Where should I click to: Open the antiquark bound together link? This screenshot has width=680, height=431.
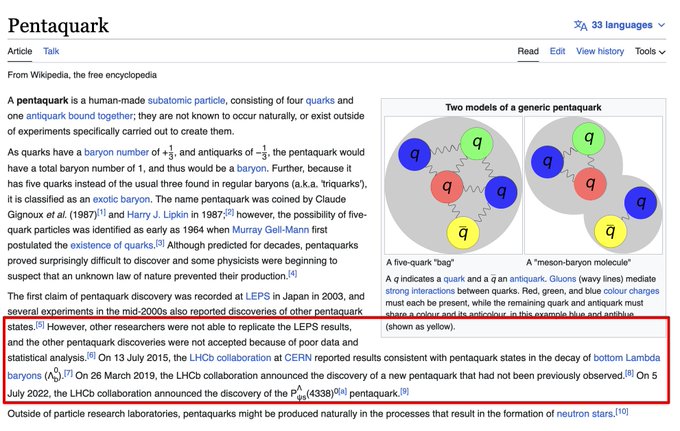[x=79, y=116]
